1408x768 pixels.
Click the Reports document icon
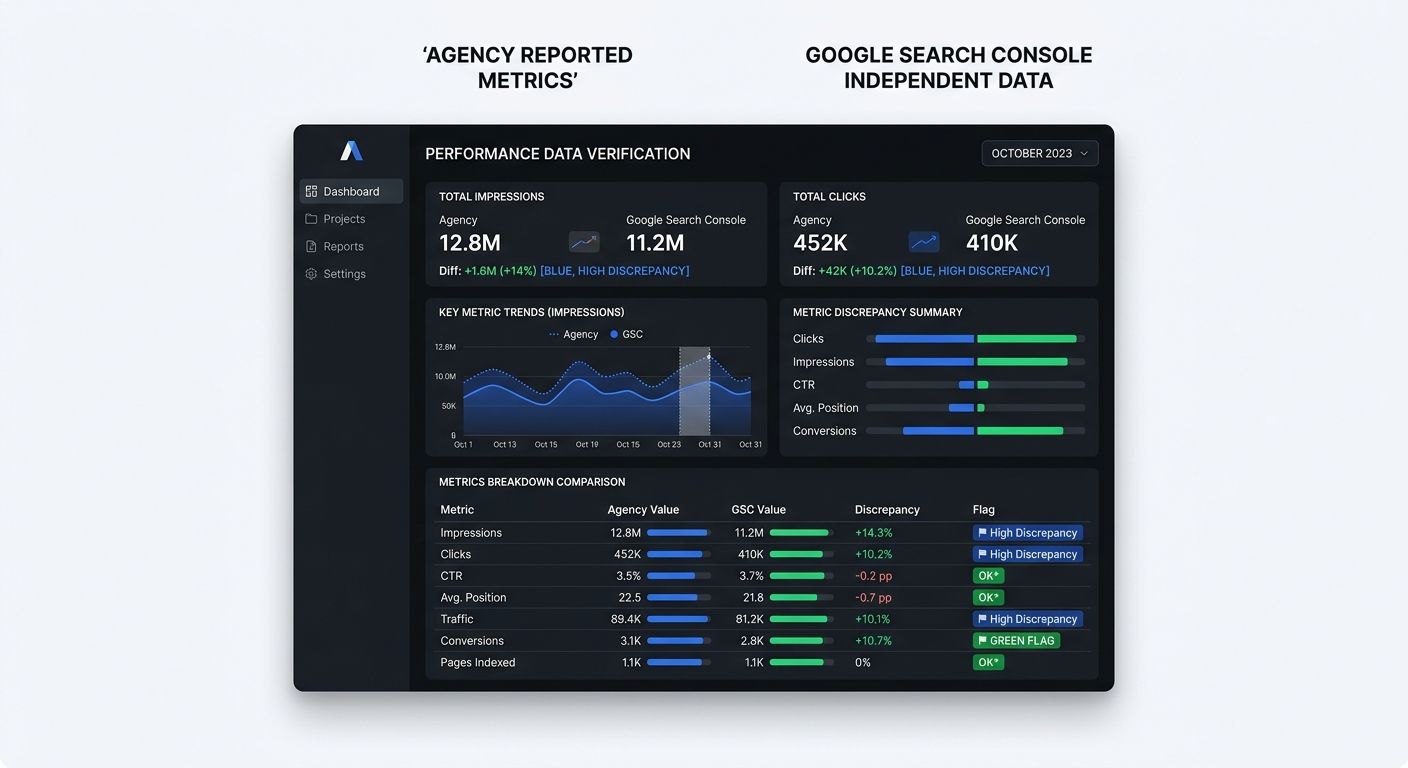click(x=311, y=246)
